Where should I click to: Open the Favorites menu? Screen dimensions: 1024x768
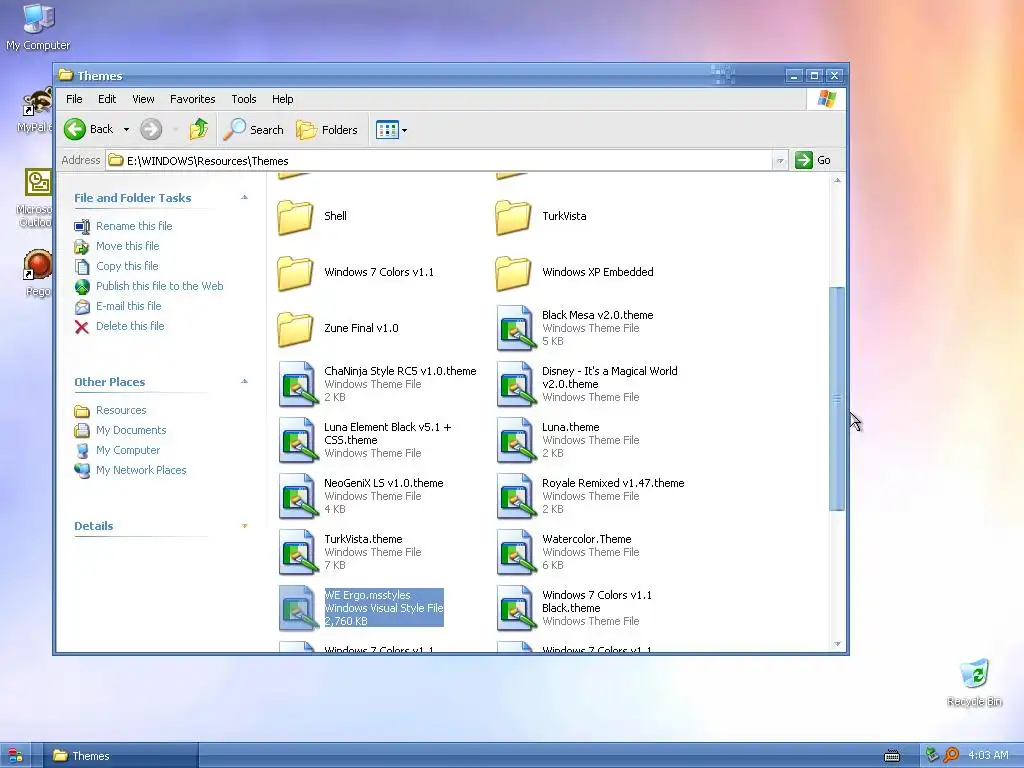tap(193, 99)
